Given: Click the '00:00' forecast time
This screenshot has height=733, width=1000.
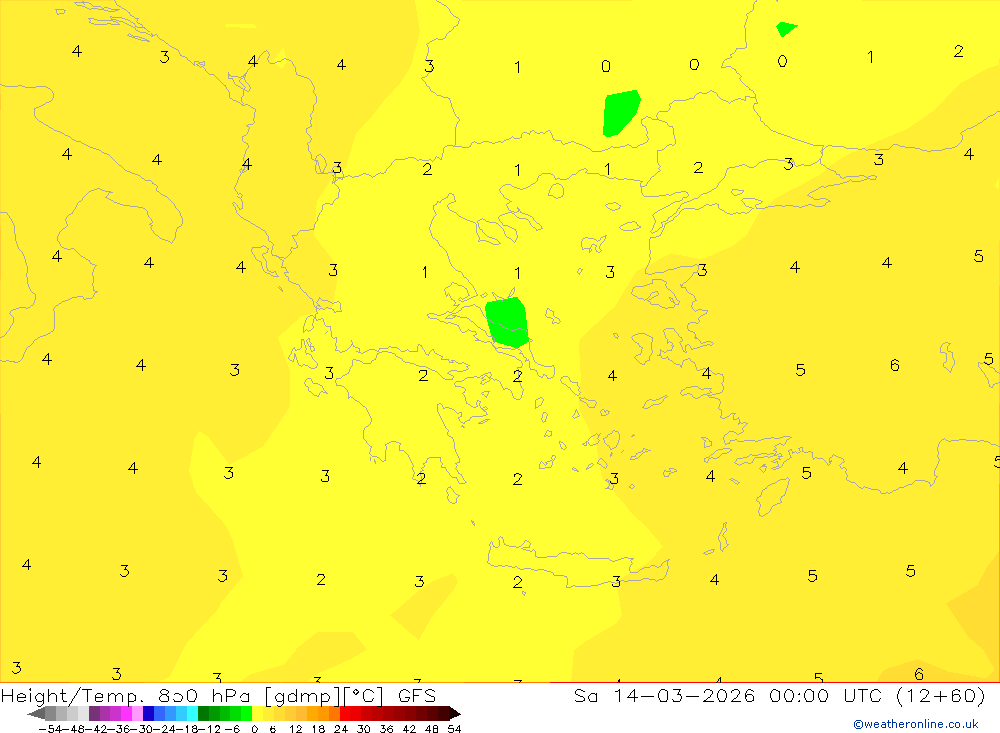Looking at the screenshot, I should click(x=799, y=696).
